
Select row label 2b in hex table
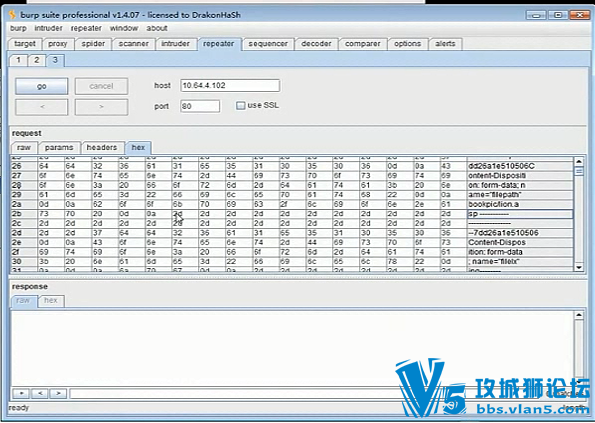click(x=24, y=214)
